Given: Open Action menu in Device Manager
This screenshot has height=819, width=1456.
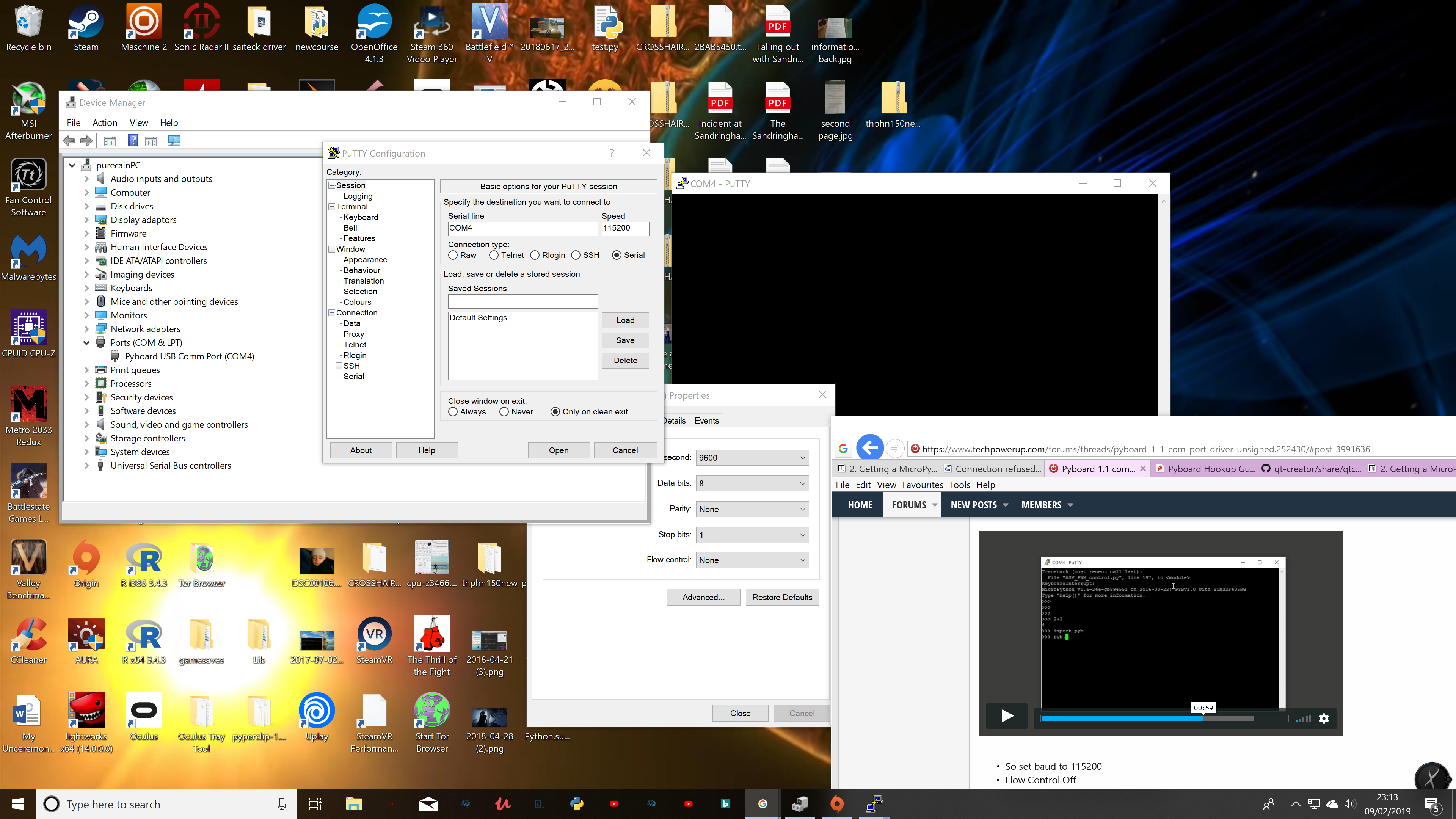Looking at the screenshot, I should click(x=105, y=122).
